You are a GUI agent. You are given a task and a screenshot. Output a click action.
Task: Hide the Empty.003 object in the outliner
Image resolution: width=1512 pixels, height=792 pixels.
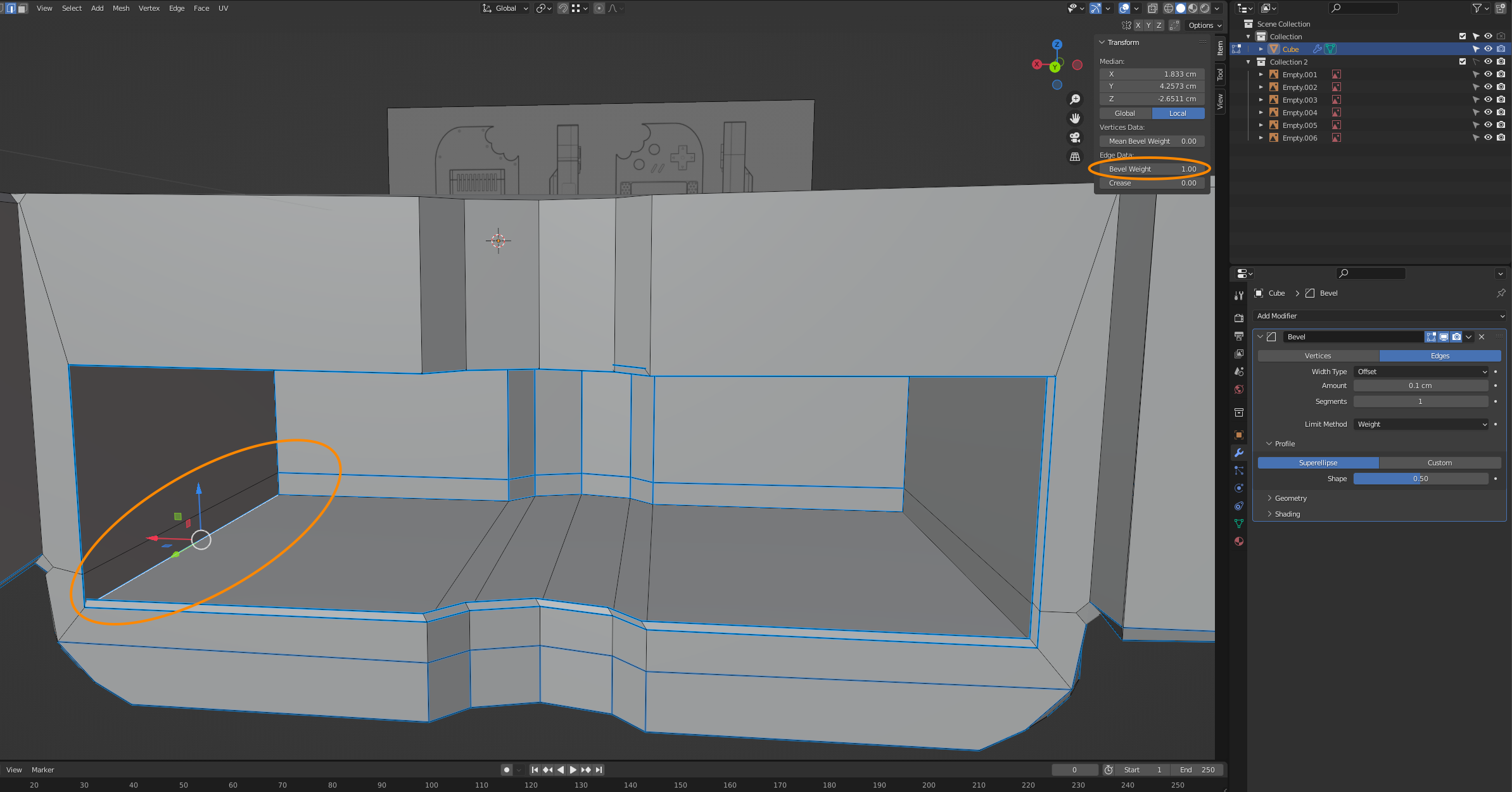pos(1488,99)
